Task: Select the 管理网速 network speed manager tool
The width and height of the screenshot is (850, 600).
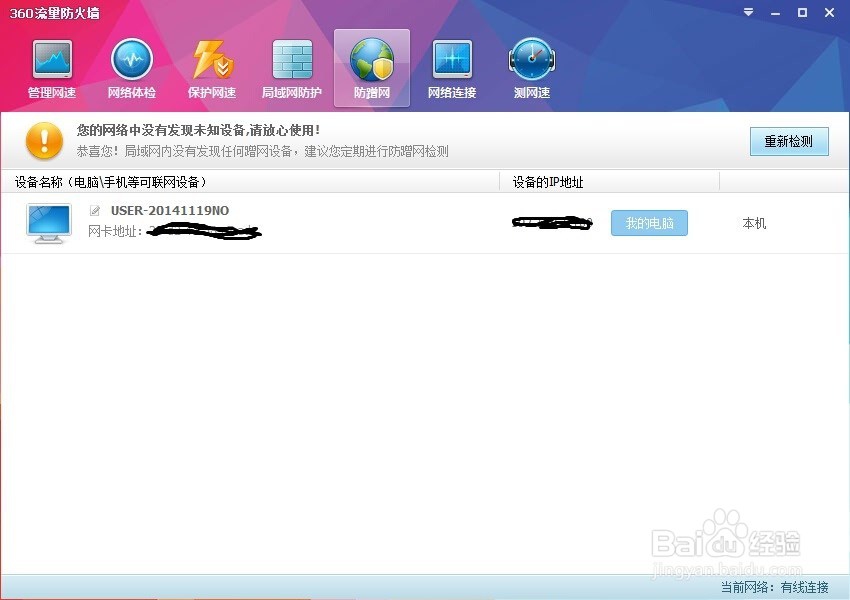Action: tap(50, 66)
